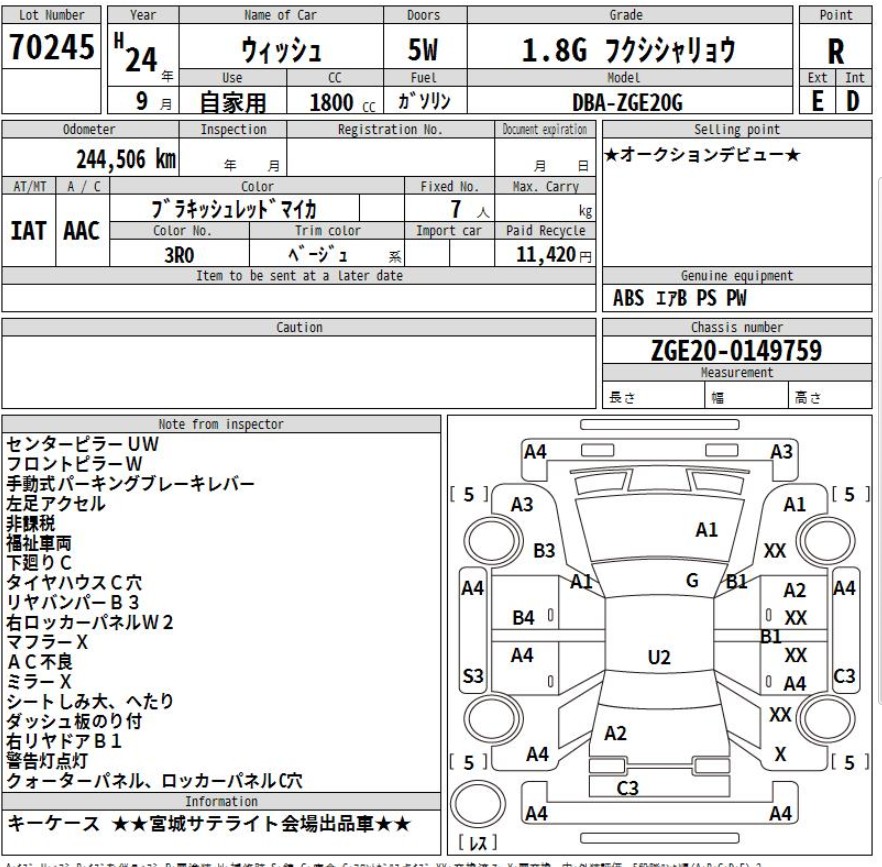
Task: Click the odometer reading 244,506 km
Action: (126, 159)
